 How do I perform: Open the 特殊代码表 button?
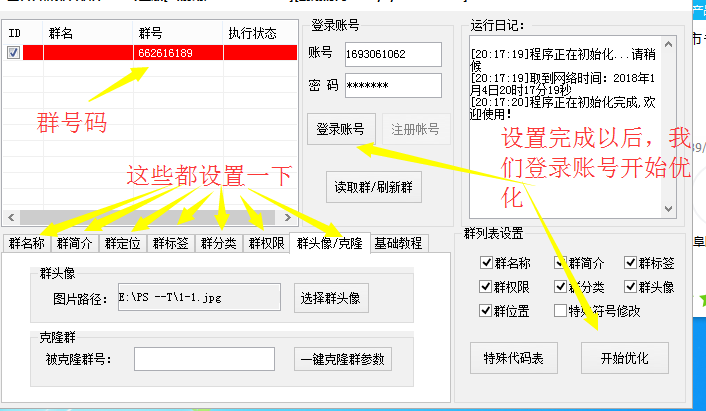(x=514, y=358)
